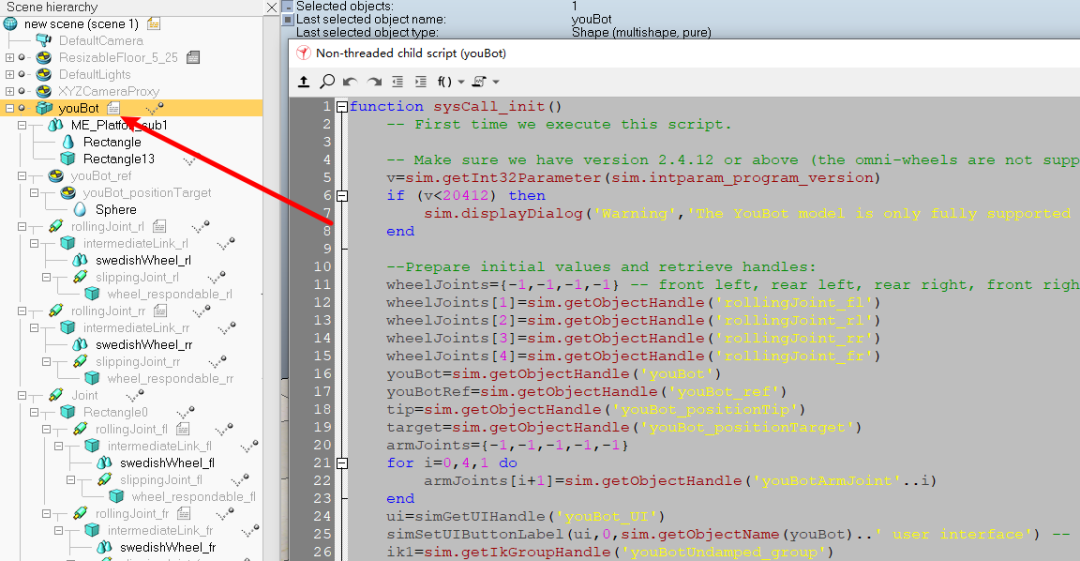
Task: Click the youBot child script icon
Action: point(114,108)
